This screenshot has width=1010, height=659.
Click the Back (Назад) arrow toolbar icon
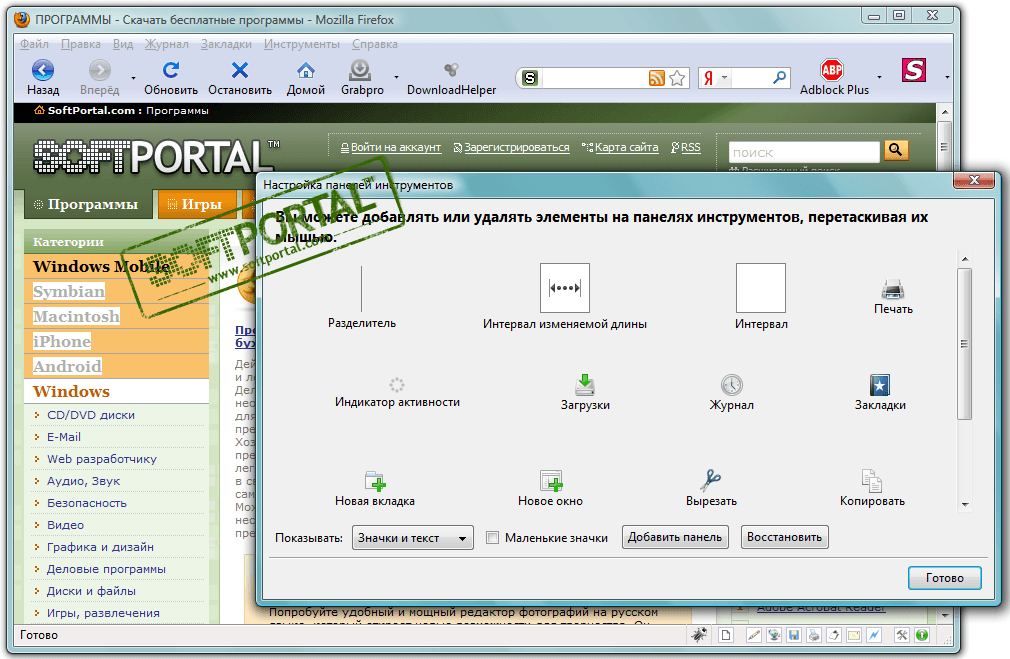tap(43, 70)
